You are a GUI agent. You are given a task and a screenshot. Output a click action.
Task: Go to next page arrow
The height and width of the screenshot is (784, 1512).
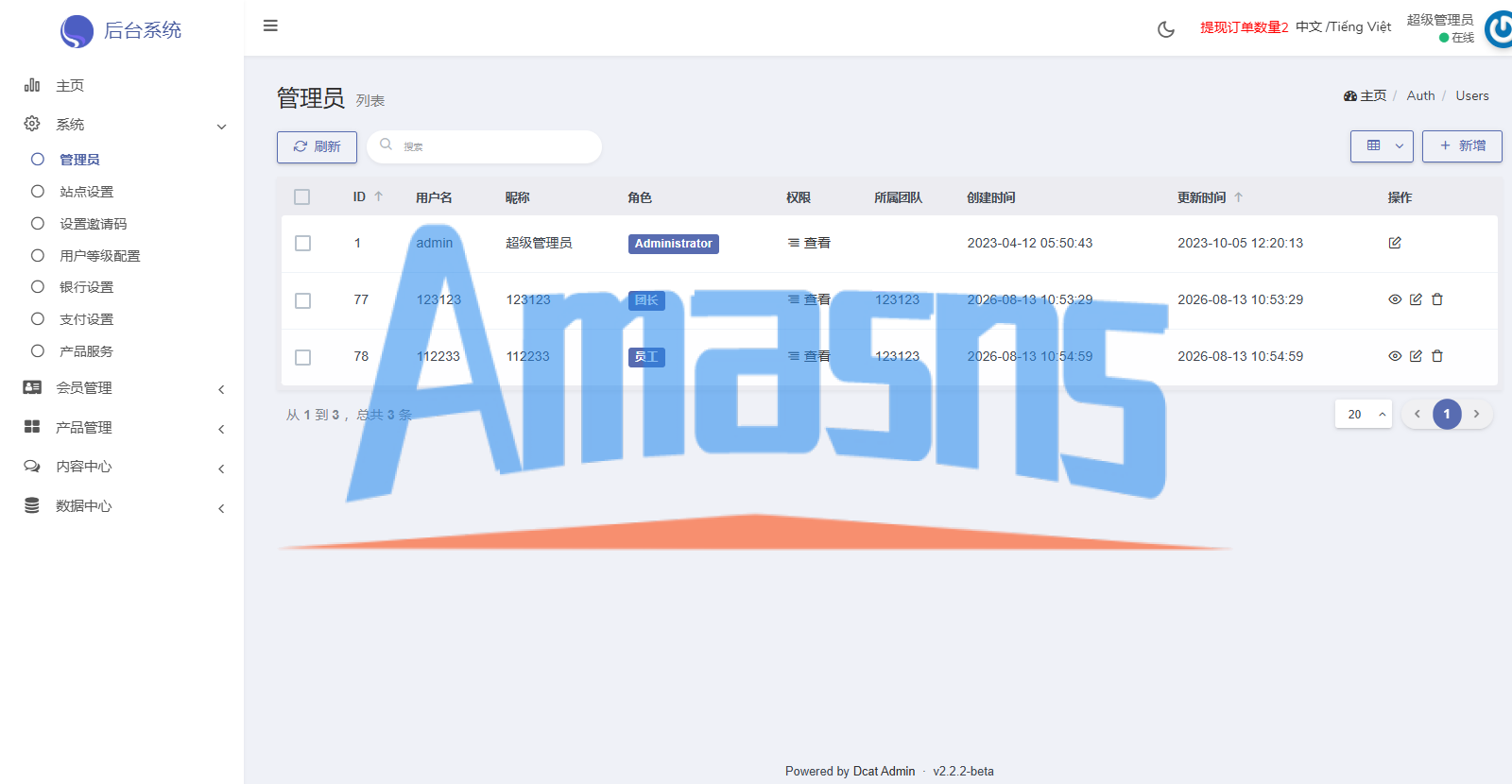pos(1476,414)
